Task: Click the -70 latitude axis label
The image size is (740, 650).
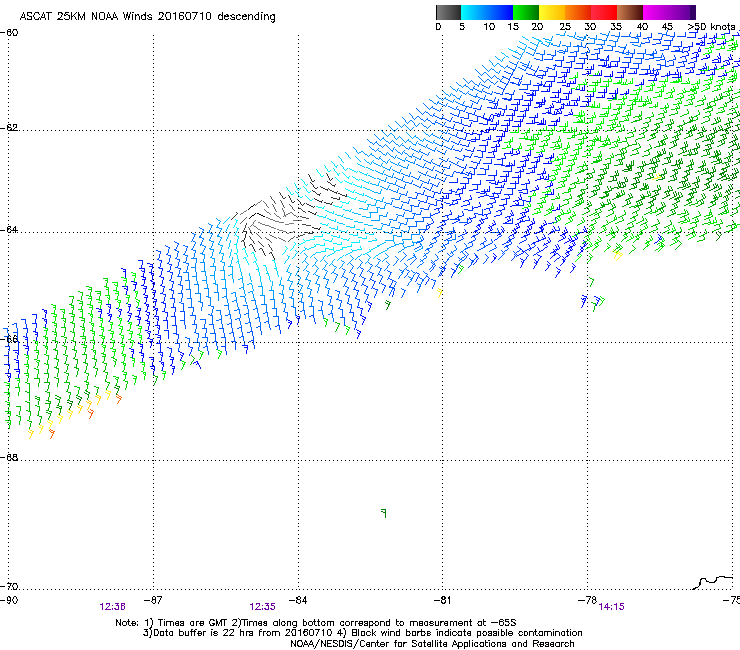Action: coord(9,587)
